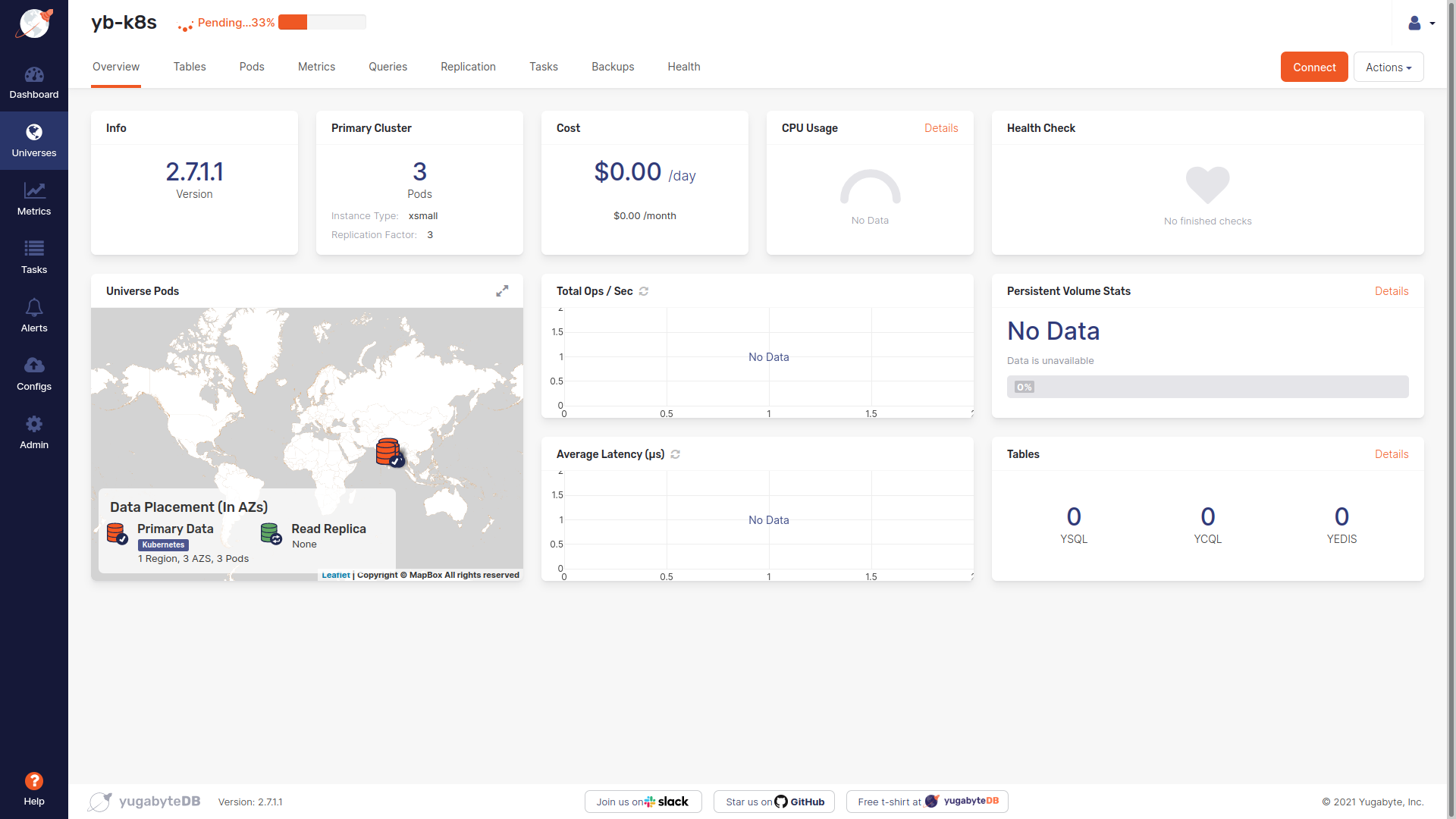Open Configs cloud upload icon
Image resolution: width=1456 pixels, height=819 pixels.
point(34,366)
